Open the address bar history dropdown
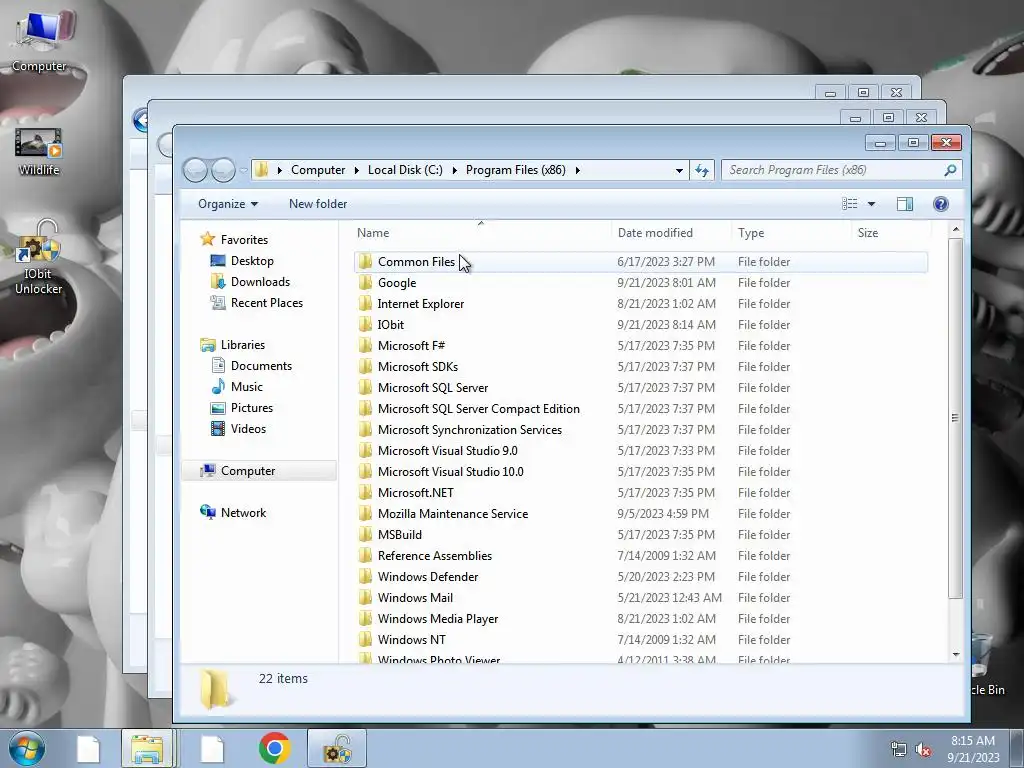 [x=679, y=170]
